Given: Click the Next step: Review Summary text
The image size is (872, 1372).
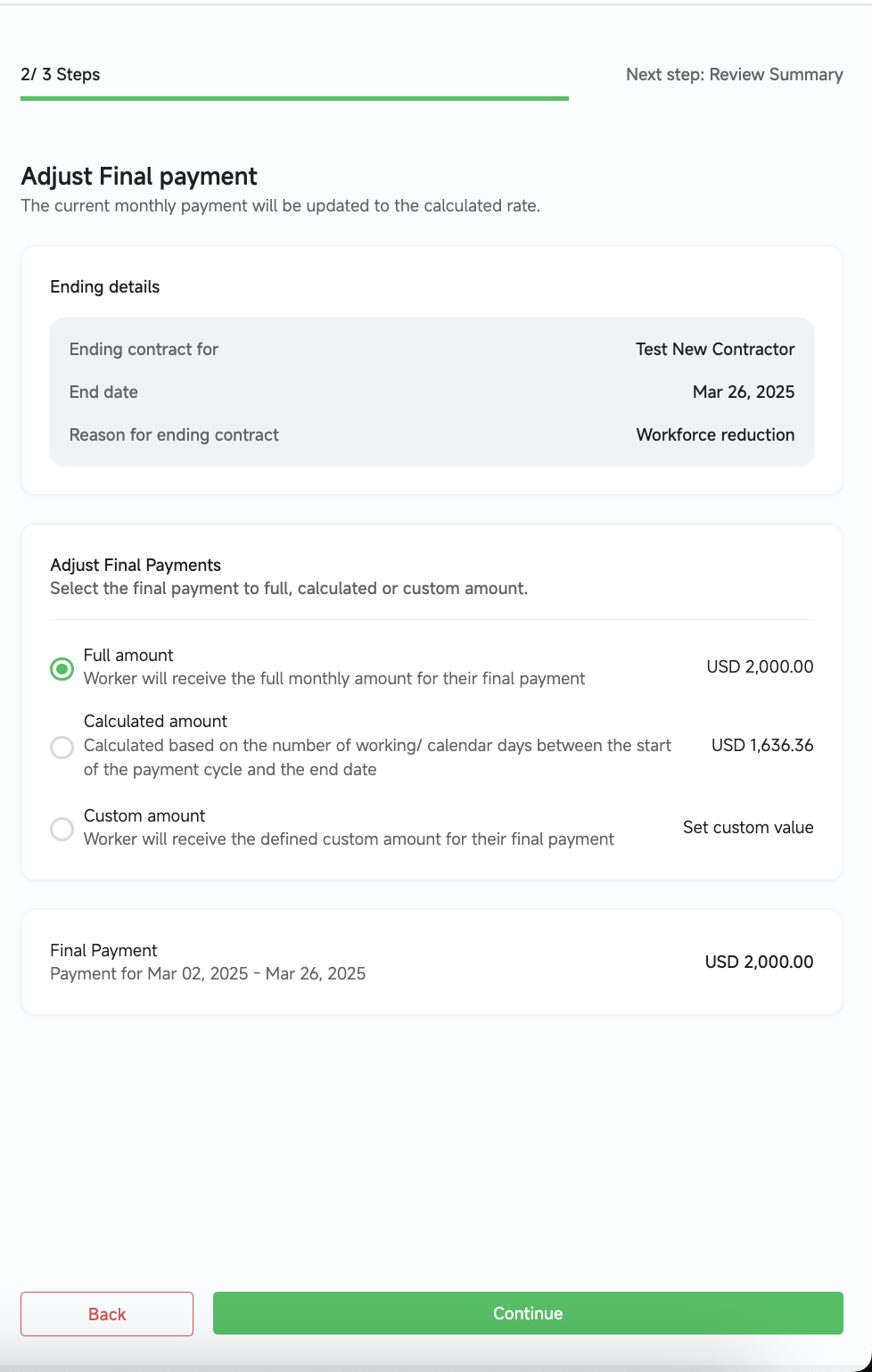Looking at the screenshot, I should [x=735, y=74].
